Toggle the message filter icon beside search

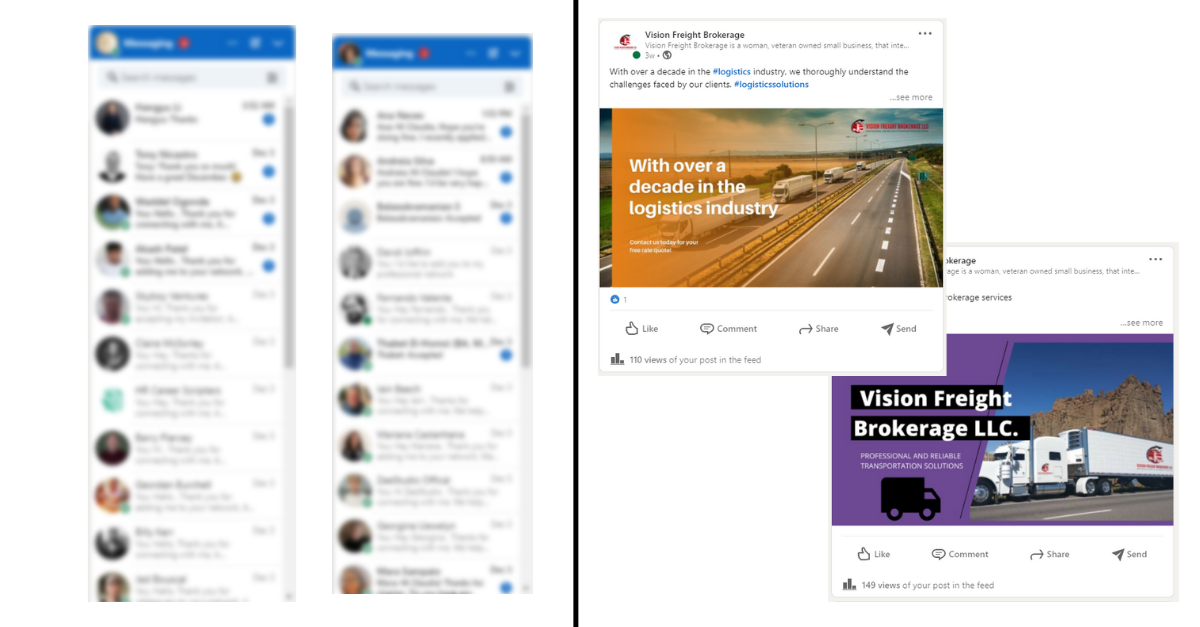pos(272,77)
